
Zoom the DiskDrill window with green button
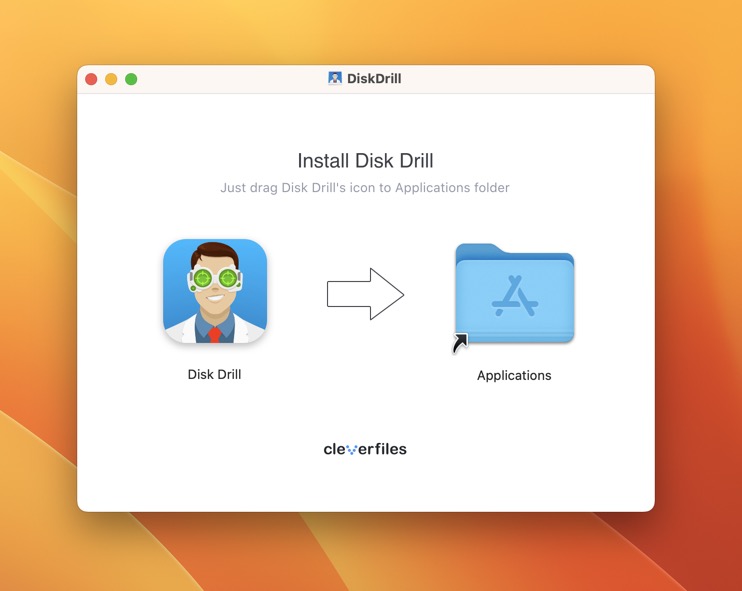coord(131,79)
